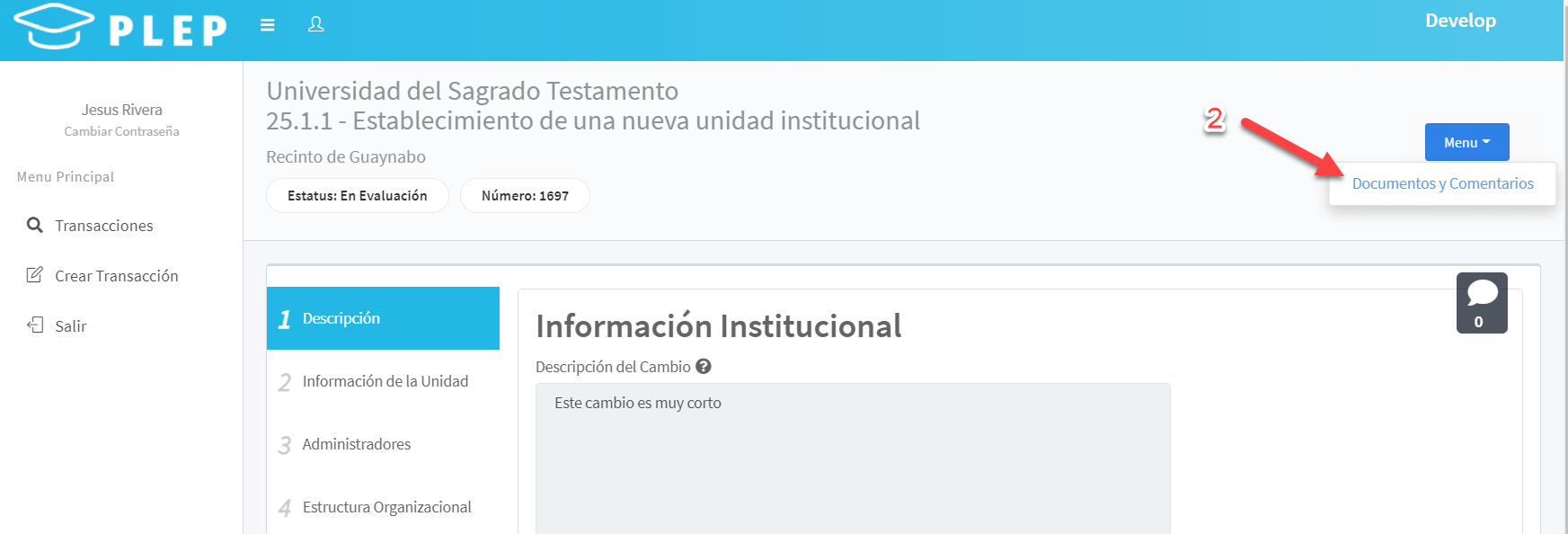Toggle the hamburger sidebar menu icon

(x=267, y=25)
